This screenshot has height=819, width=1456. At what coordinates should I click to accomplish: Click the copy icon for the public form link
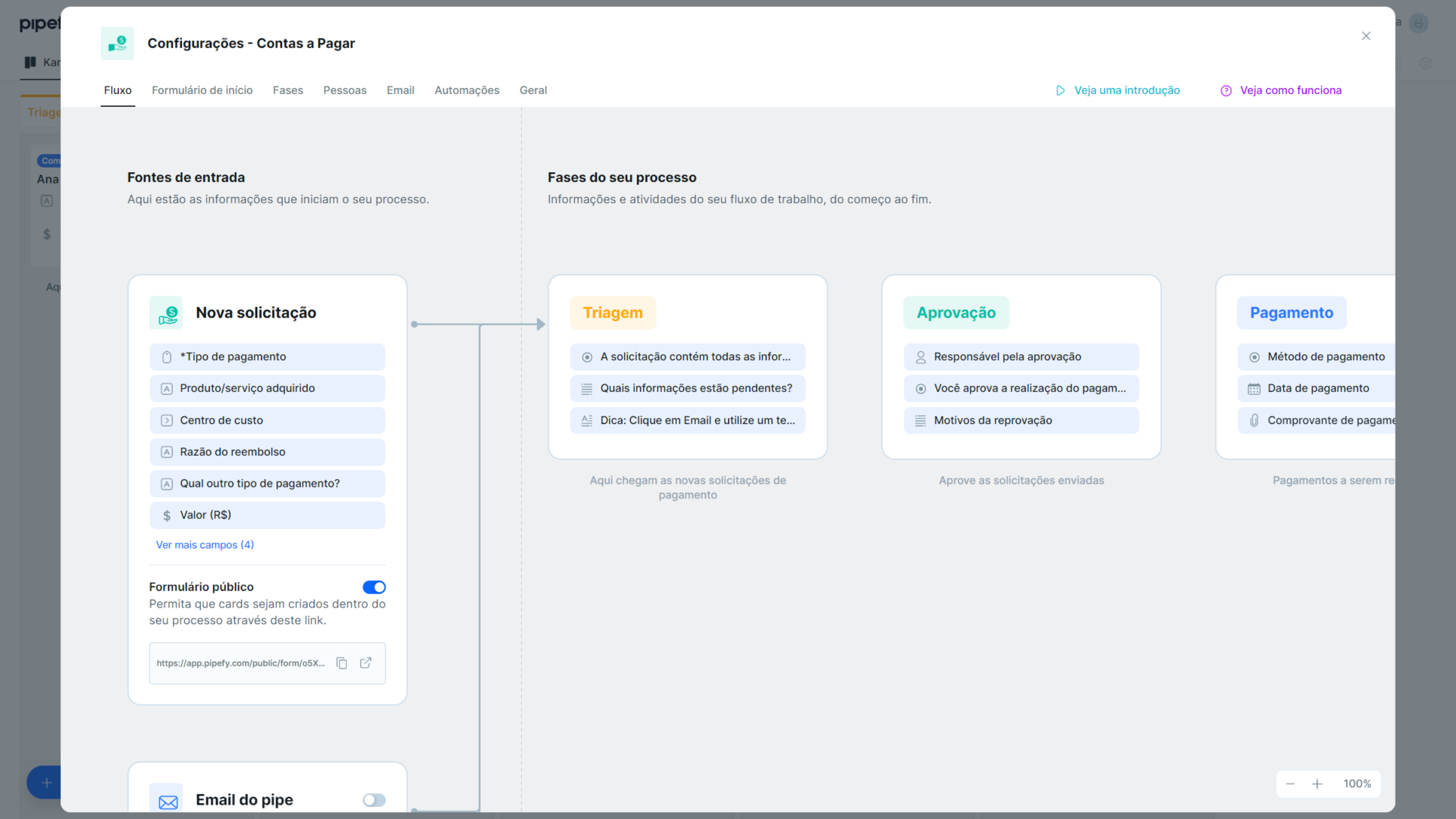[x=342, y=663]
